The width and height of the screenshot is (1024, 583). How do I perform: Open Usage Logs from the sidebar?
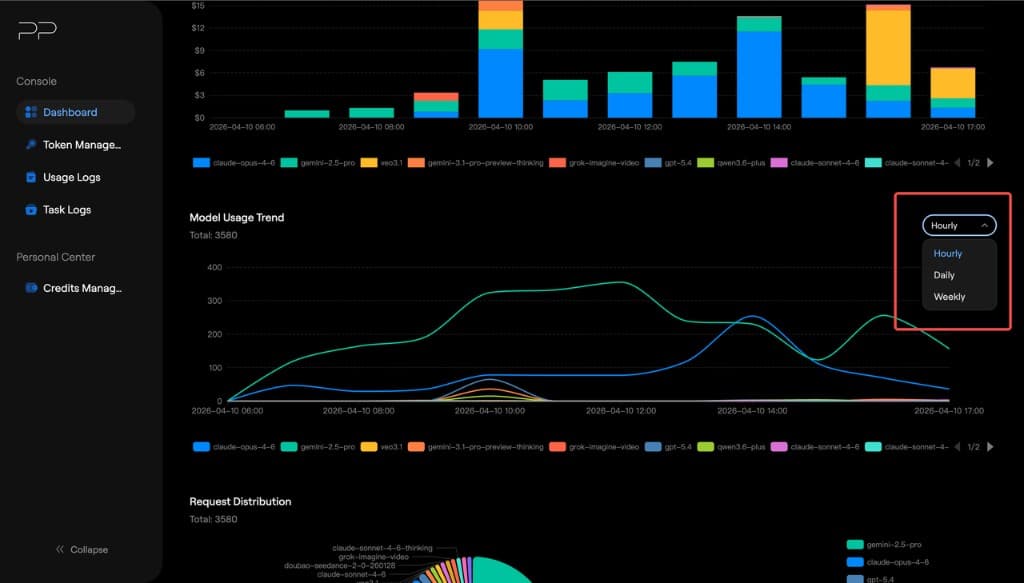click(x=76, y=177)
